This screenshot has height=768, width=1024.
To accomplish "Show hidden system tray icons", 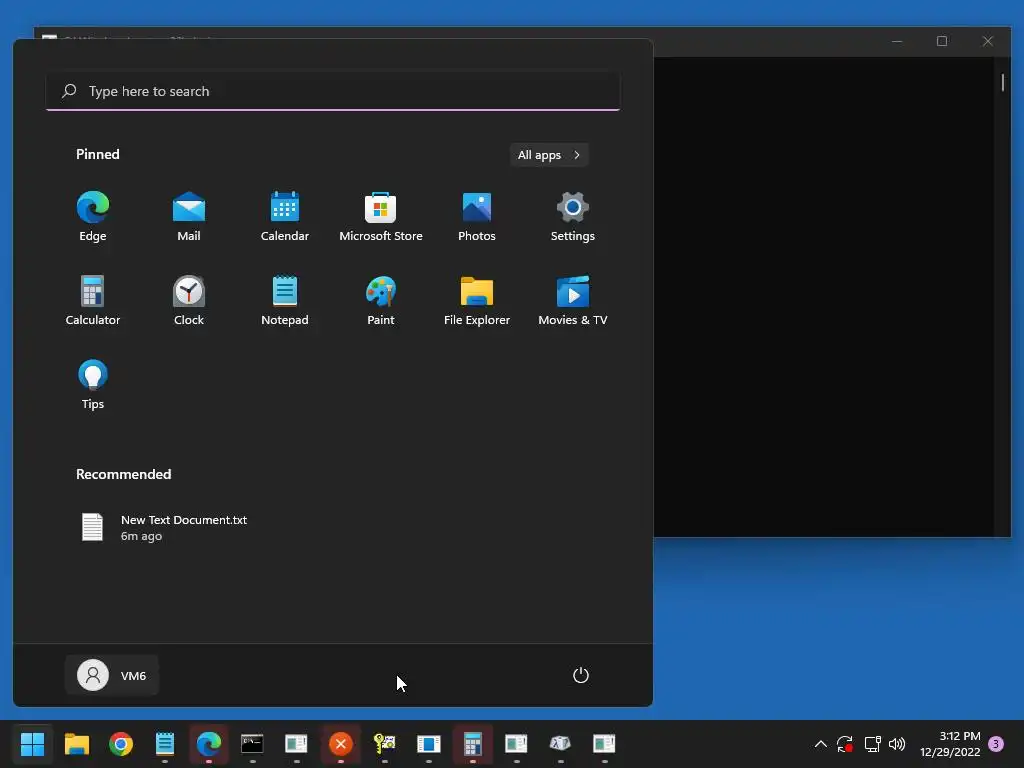I will pos(821,744).
